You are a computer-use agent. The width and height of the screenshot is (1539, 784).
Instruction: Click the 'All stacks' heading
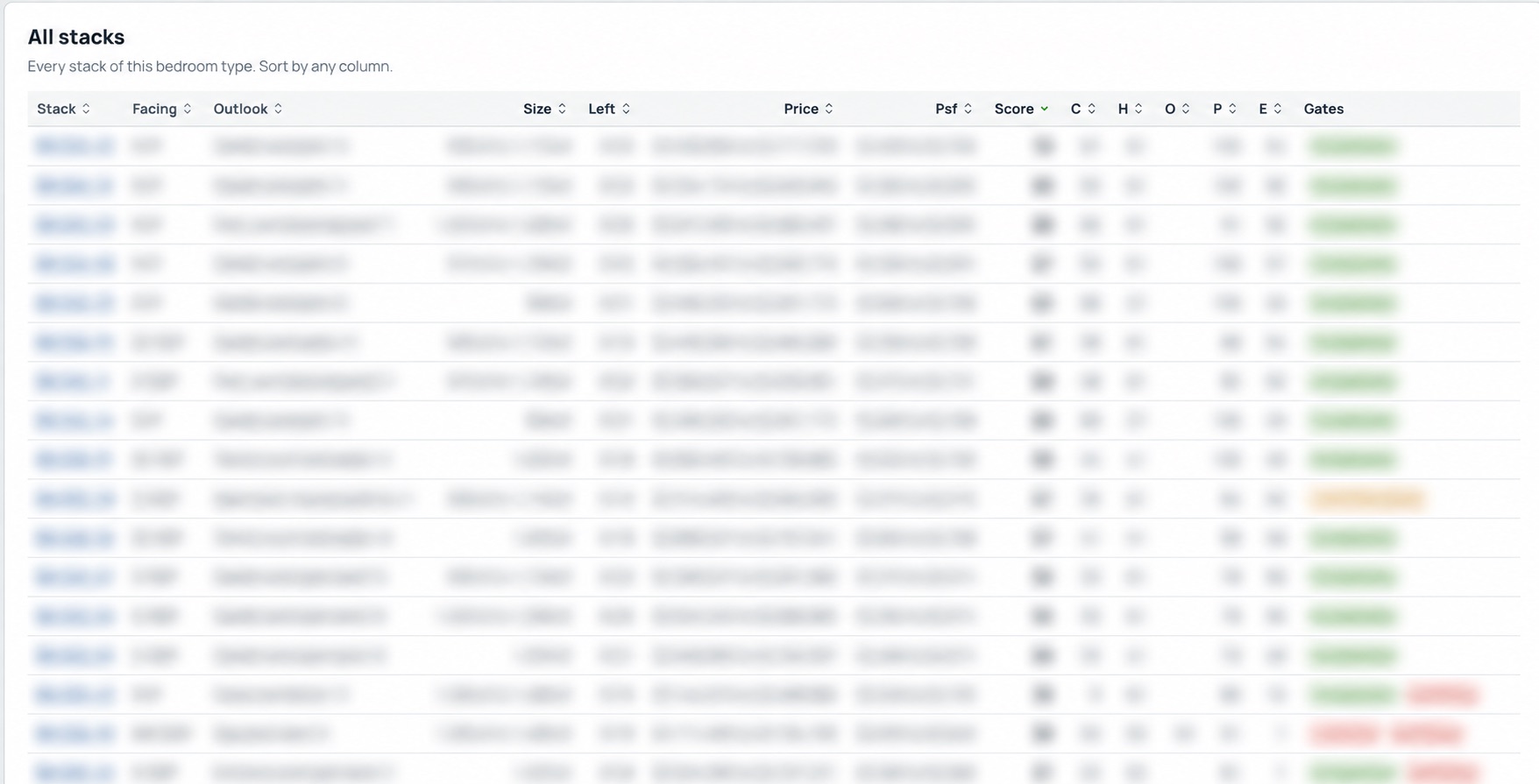76,37
